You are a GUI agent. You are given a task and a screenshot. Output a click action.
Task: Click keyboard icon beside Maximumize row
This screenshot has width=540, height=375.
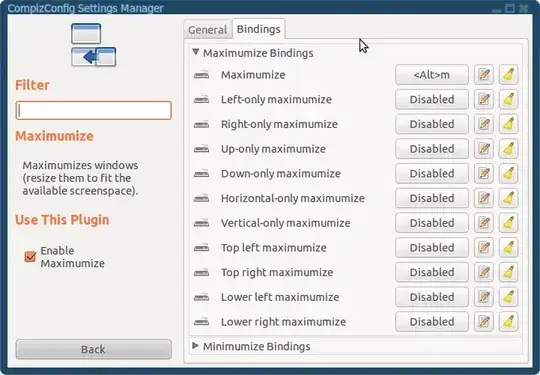(201, 75)
